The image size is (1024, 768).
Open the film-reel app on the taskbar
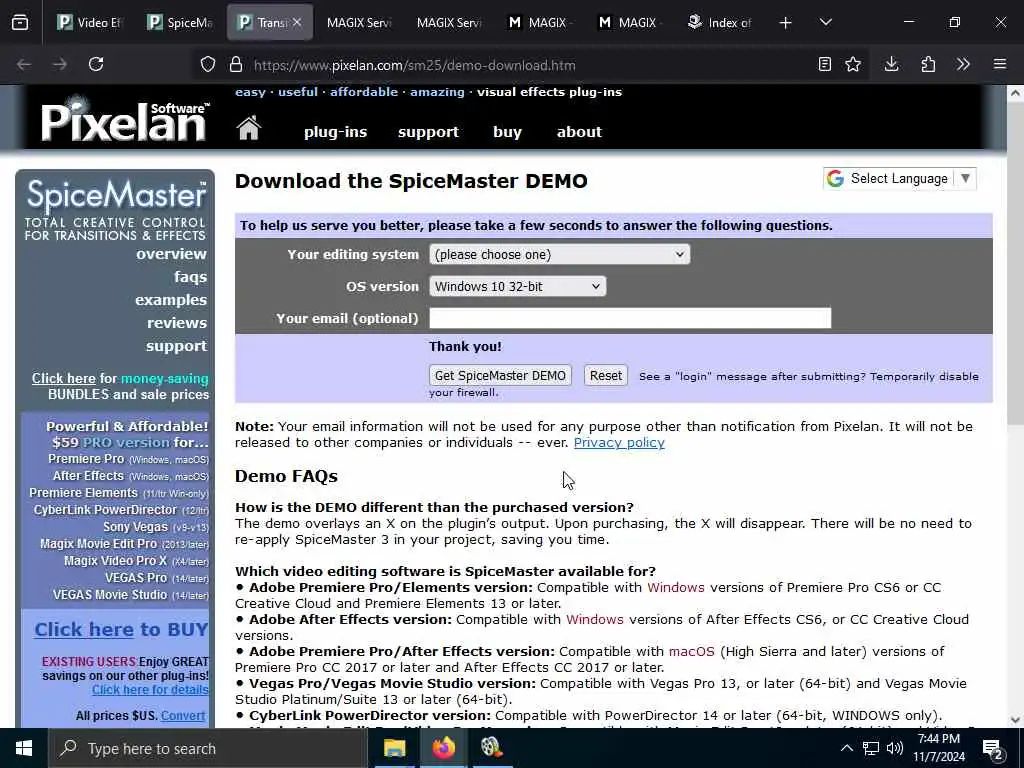492,748
